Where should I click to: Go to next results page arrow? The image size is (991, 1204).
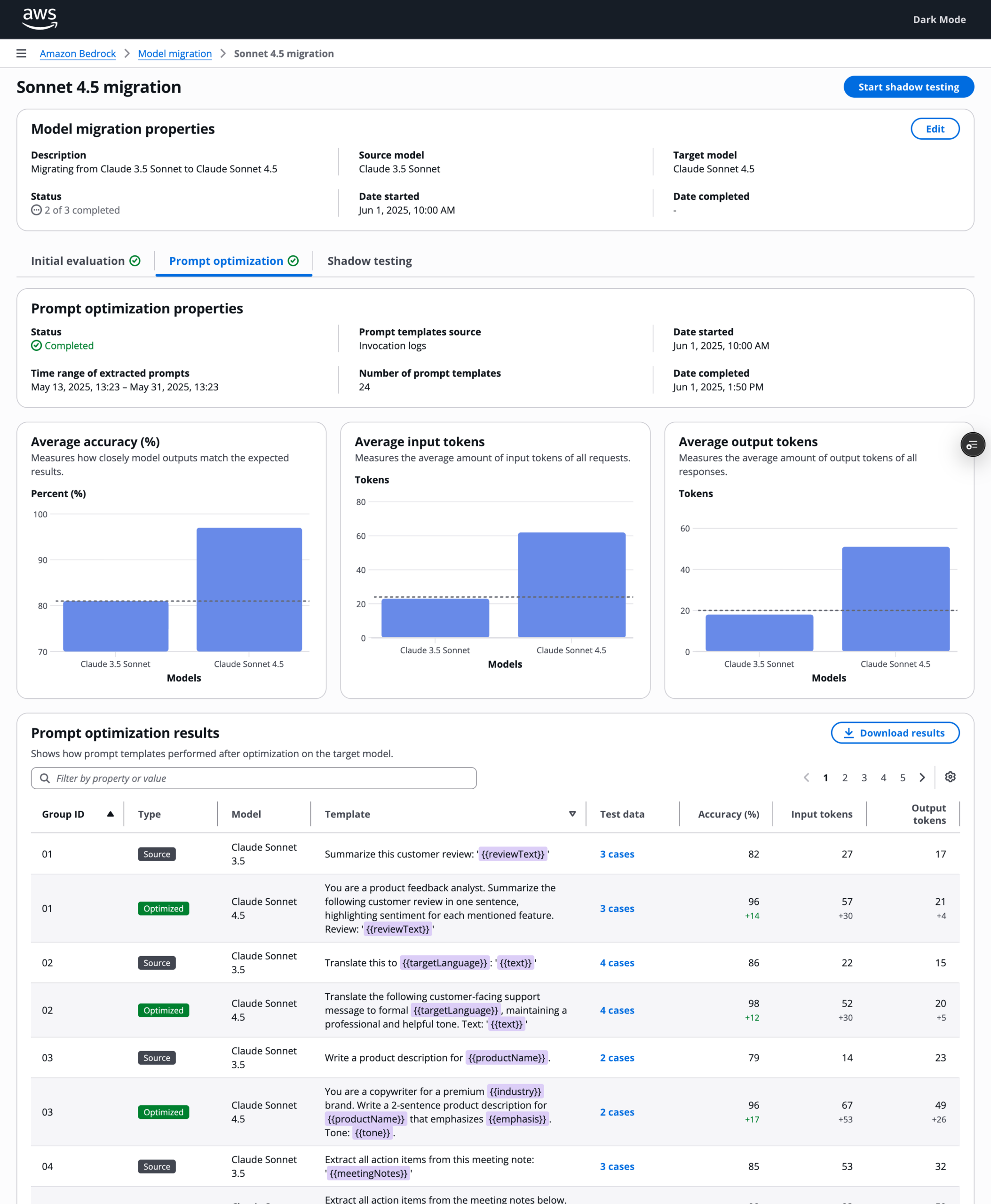922,777
